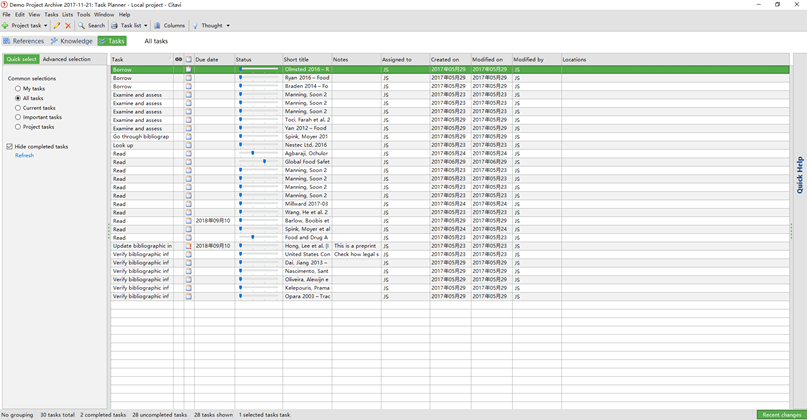
Task: Adjust status slider in Global Food Safet row
Action: click(265, 162)
